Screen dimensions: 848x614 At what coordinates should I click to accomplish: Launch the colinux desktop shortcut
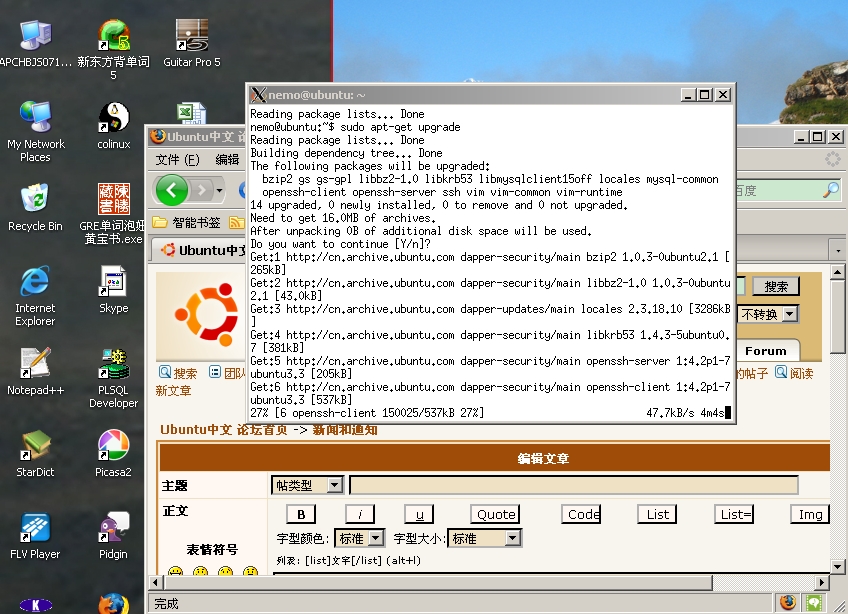pyautogui.click(x=114, y=126)
